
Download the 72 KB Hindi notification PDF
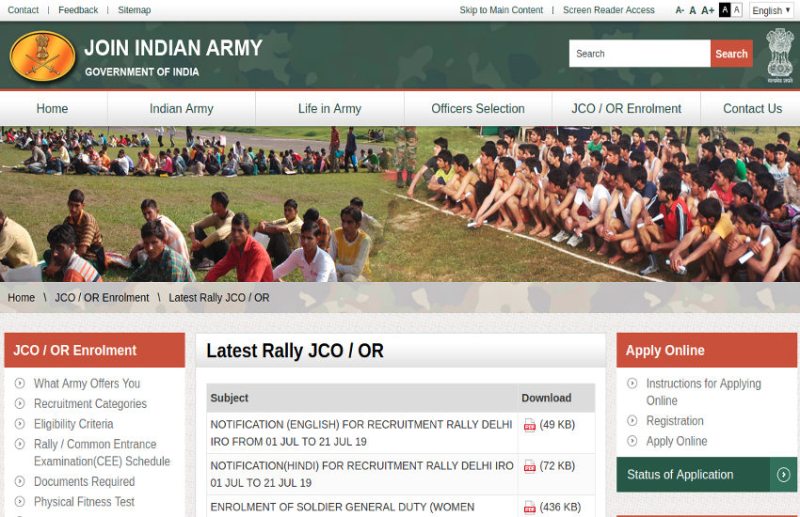tap(530, 466)
